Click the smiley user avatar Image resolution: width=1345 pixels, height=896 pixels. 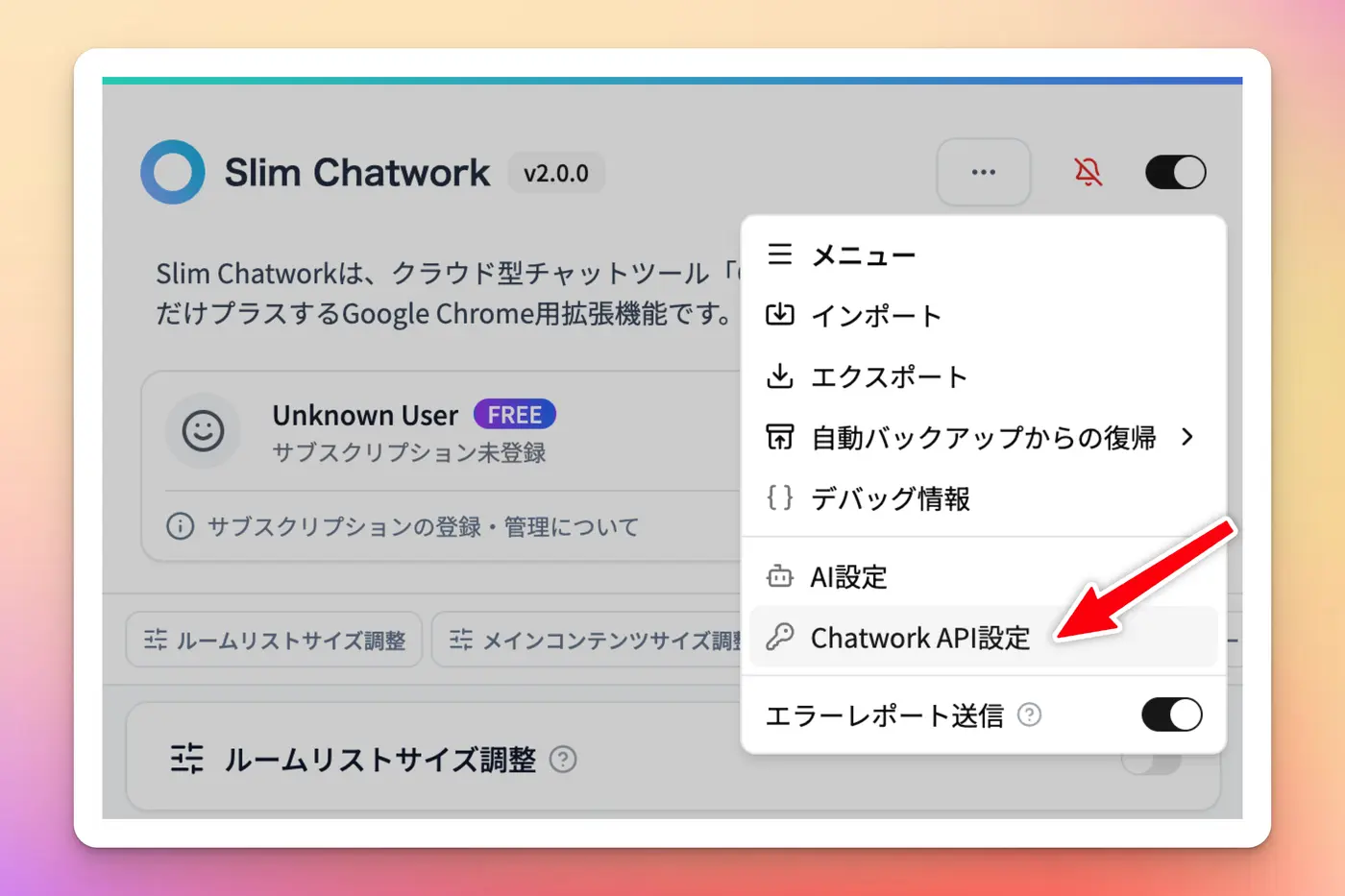[x=203, y=431]
